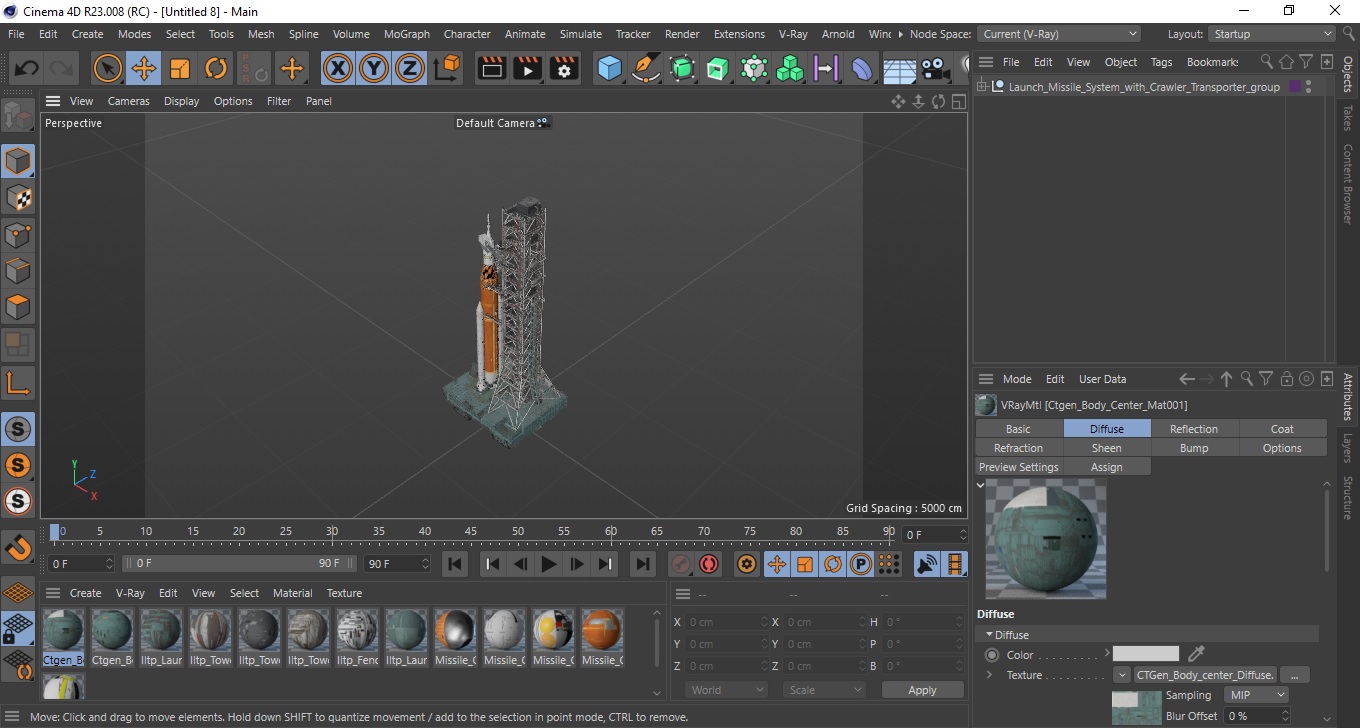1360x728 pixels.
Task: Click the CTGen_Body_center_Diffuse texture button
Action: point(1205,675)
